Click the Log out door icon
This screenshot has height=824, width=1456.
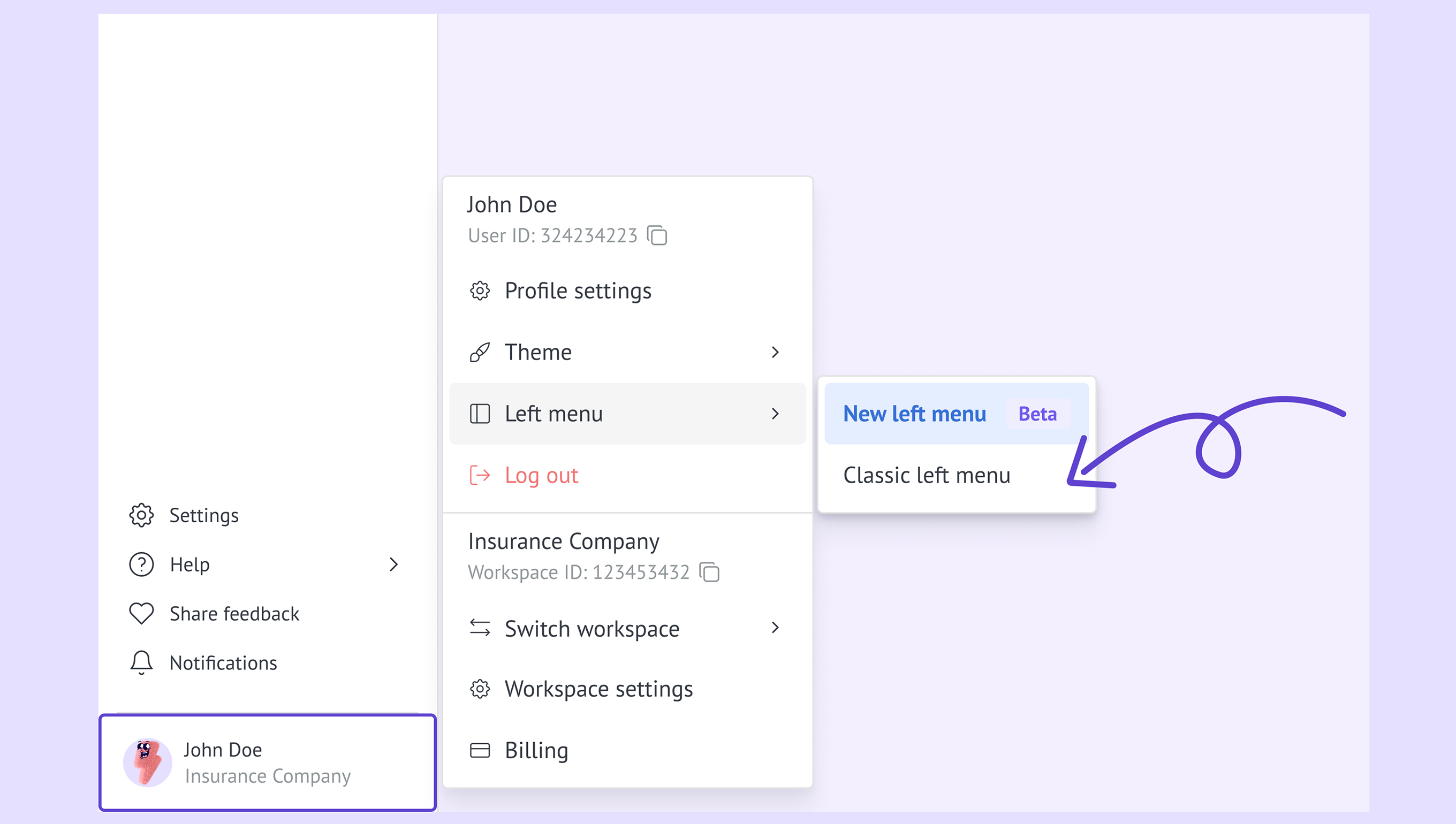click(x=480, y=475)
